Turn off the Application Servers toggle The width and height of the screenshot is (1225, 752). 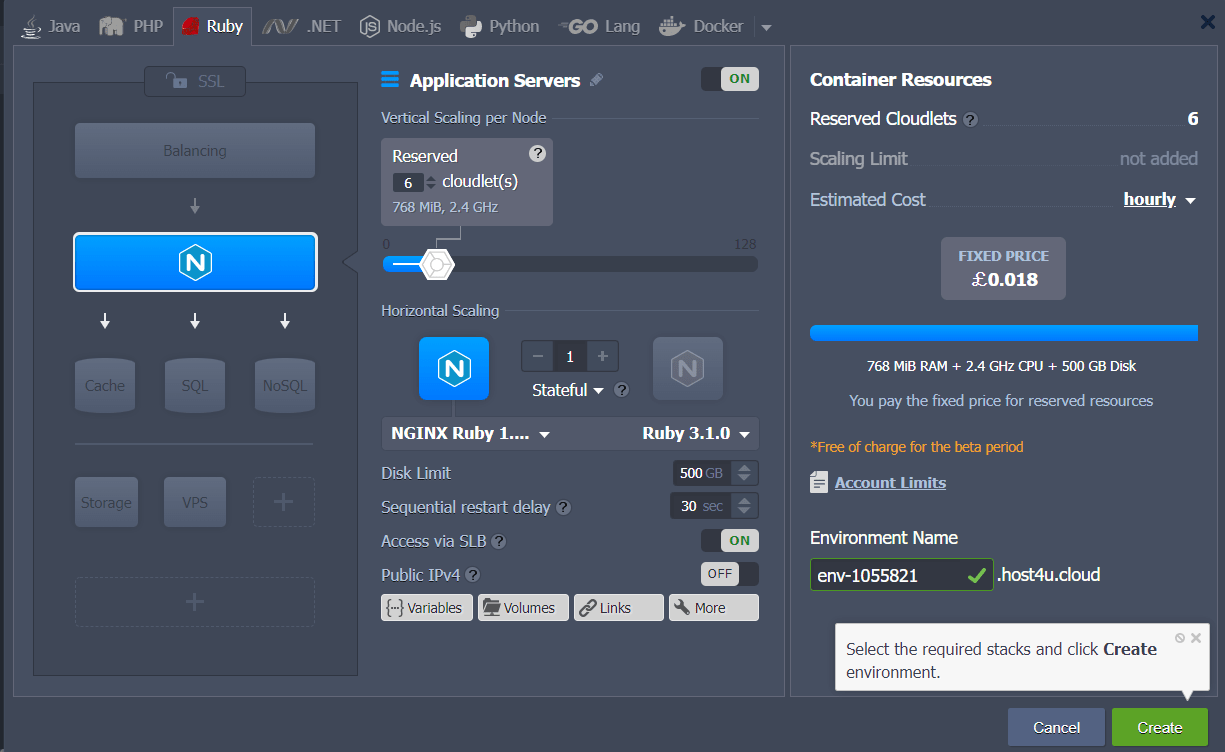[x=729, y=79]
